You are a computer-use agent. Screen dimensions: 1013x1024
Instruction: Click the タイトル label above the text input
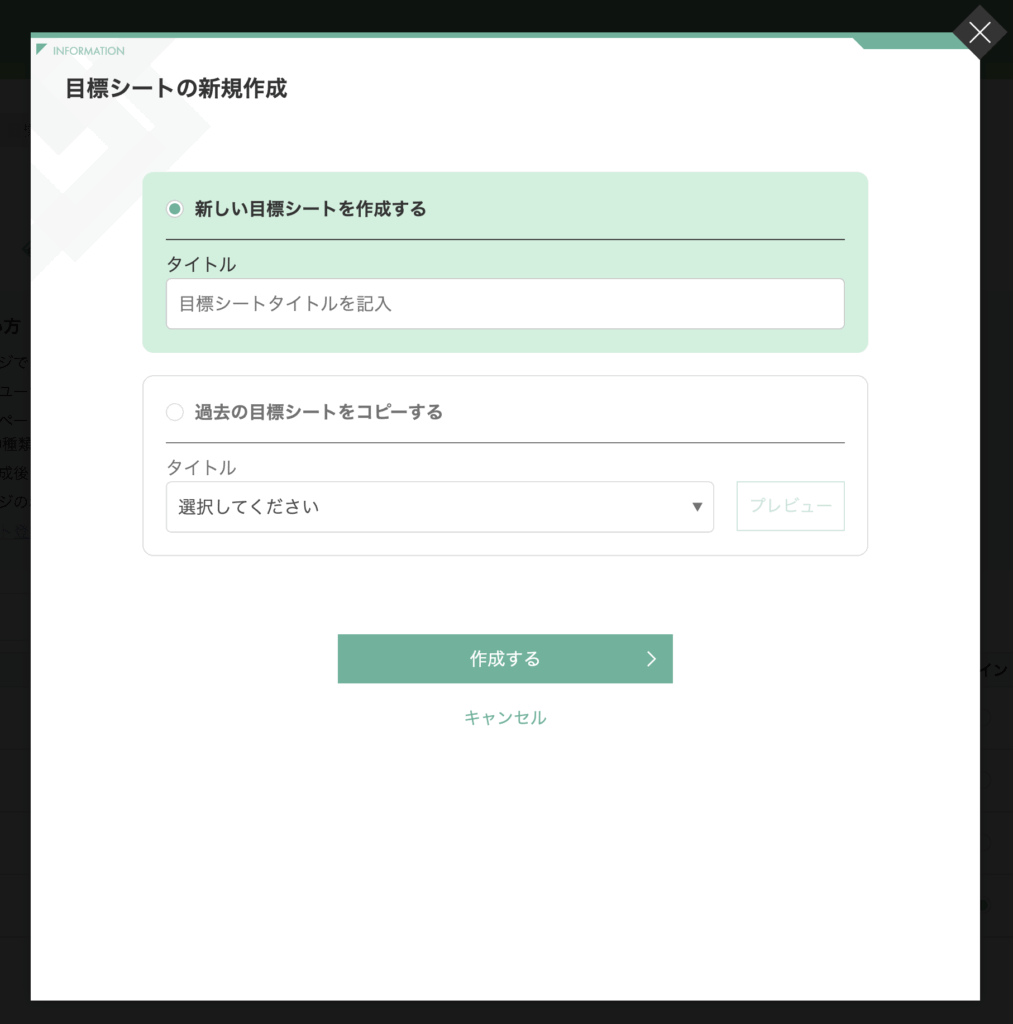[201, 265]
